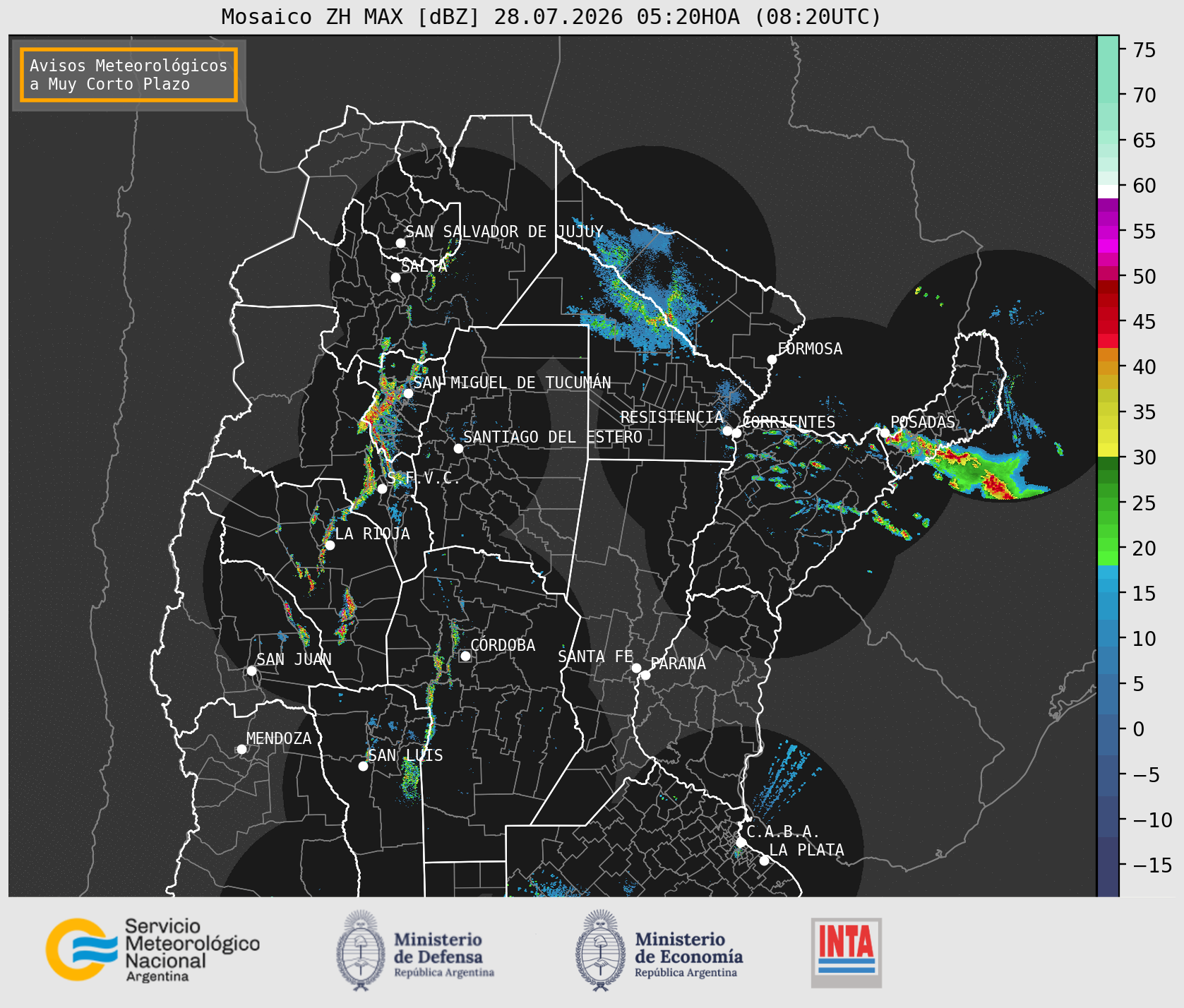Click the yellow 30 dBZ legend color
The image size is (1184, 1008).
(1108, 450)
